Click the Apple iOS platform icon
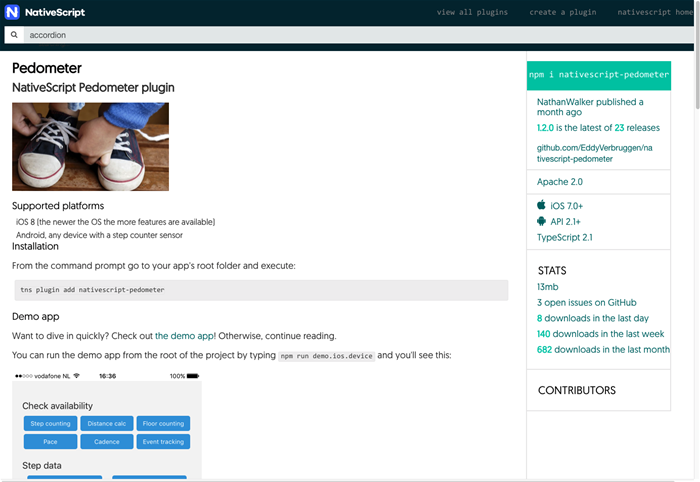 [x=541, y=205]
